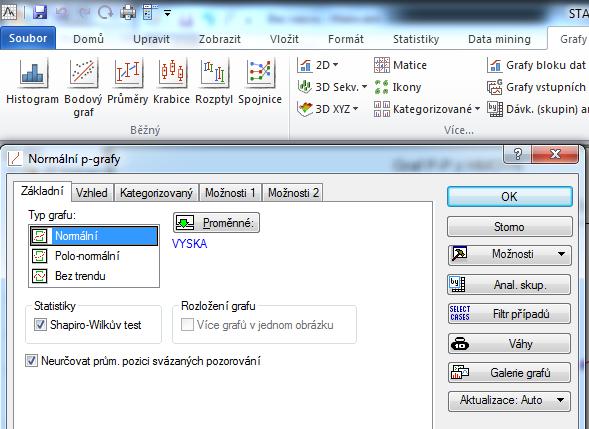The image size is (589, 429).
Task: Switch to the Kategorizovaný dialog tab
Action: [x=156, y=193]
